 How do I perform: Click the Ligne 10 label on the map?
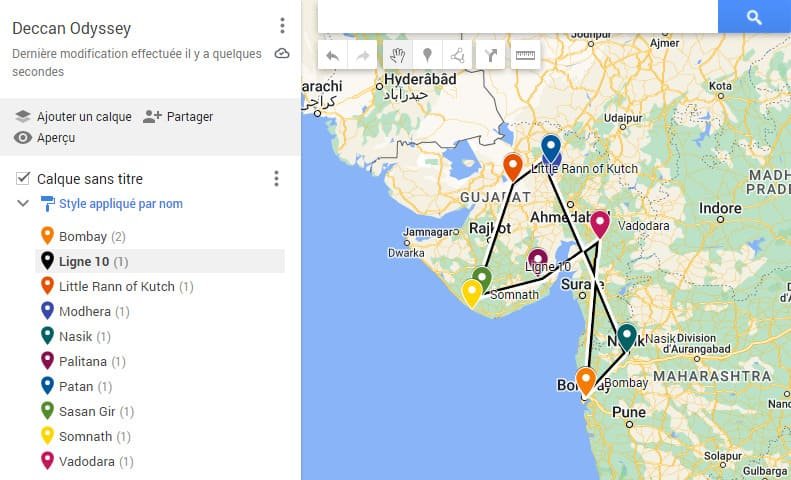tap(548, 267)
